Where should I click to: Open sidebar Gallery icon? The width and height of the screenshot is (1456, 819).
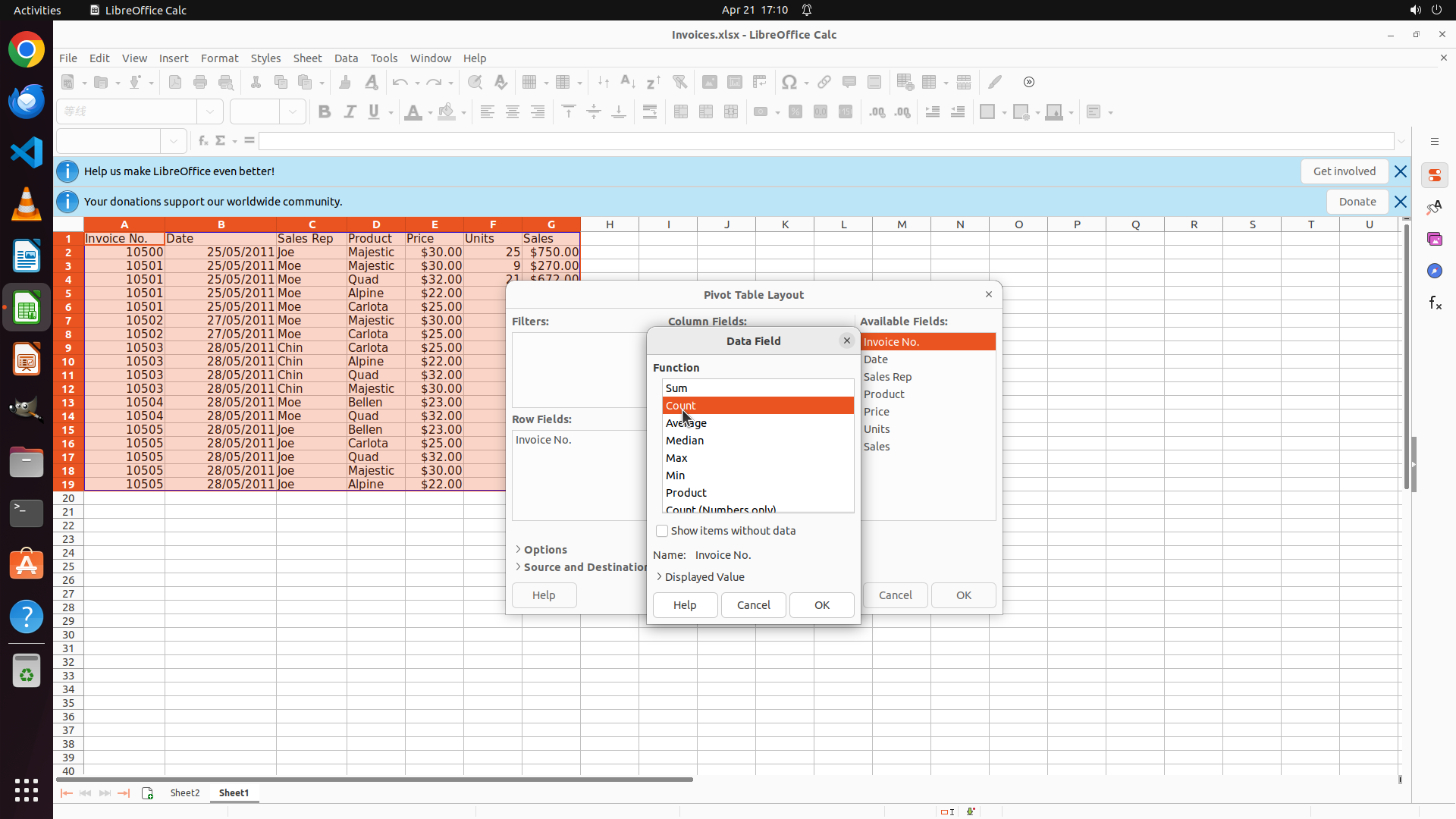click(x=1434, y=239)
